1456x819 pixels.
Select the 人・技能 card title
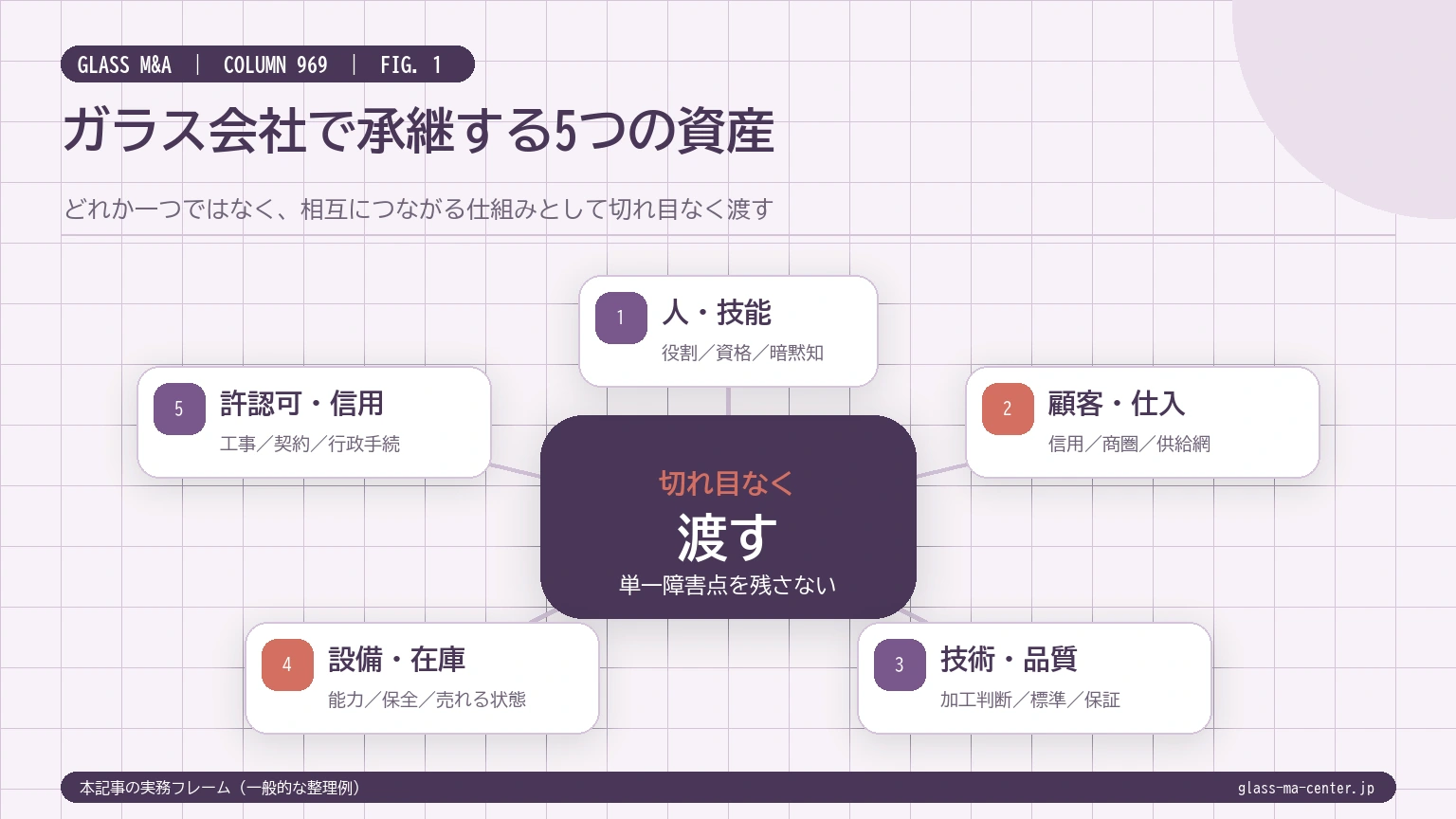coord(717,312)
